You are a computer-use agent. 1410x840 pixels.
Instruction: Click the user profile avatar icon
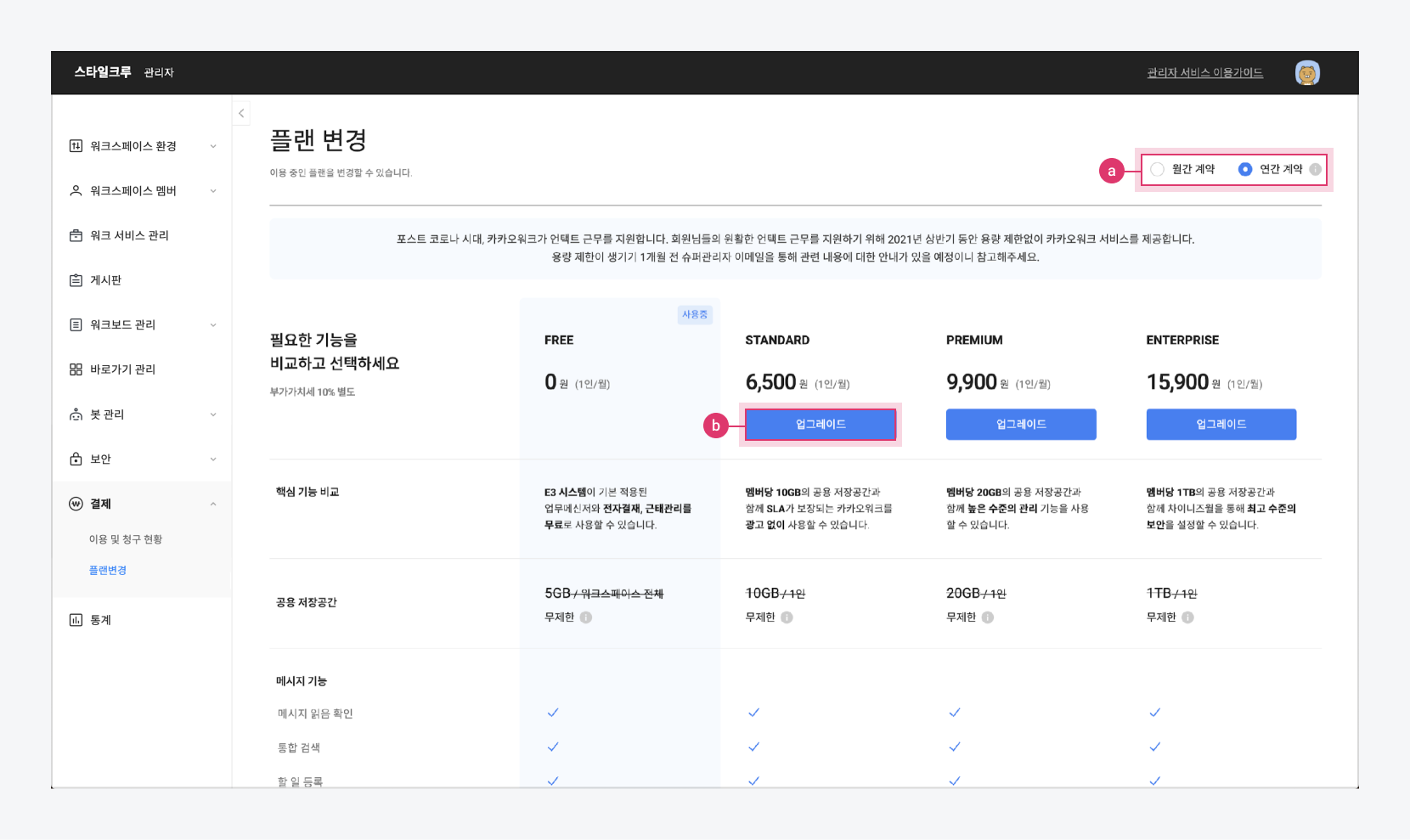1306,73
